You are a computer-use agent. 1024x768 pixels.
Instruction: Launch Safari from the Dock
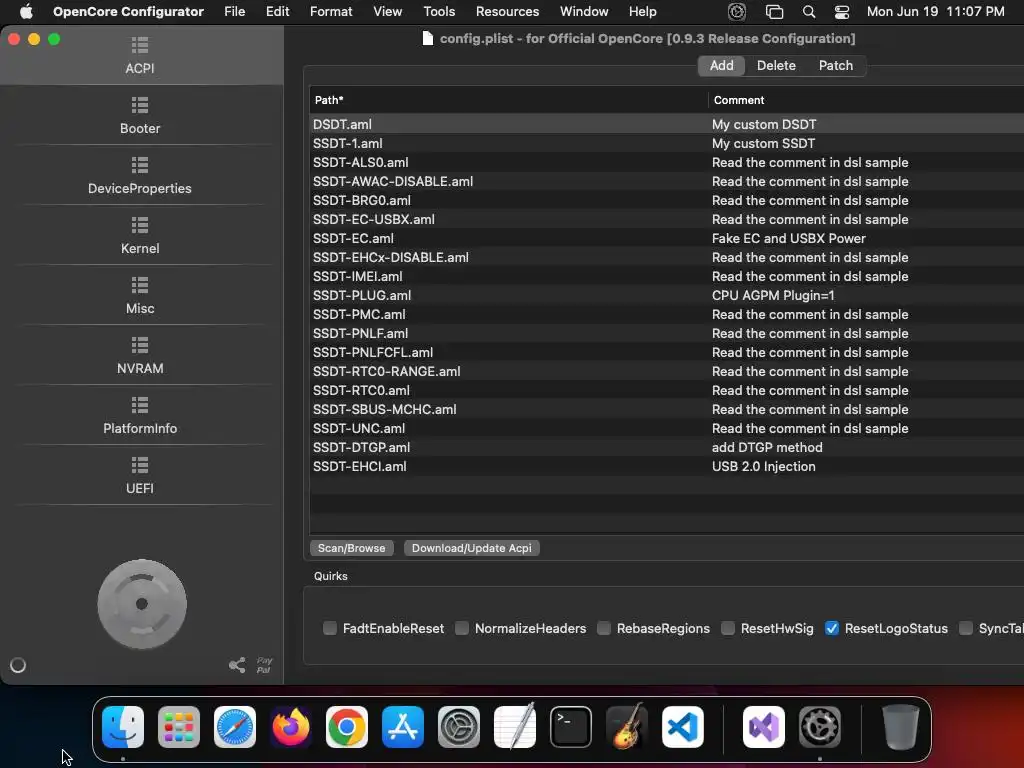(x=235, y=727)
